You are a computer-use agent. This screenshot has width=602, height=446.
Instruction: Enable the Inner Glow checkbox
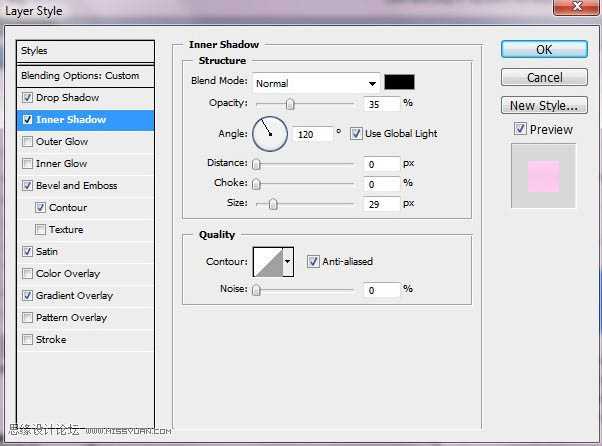tap(27, 164)
